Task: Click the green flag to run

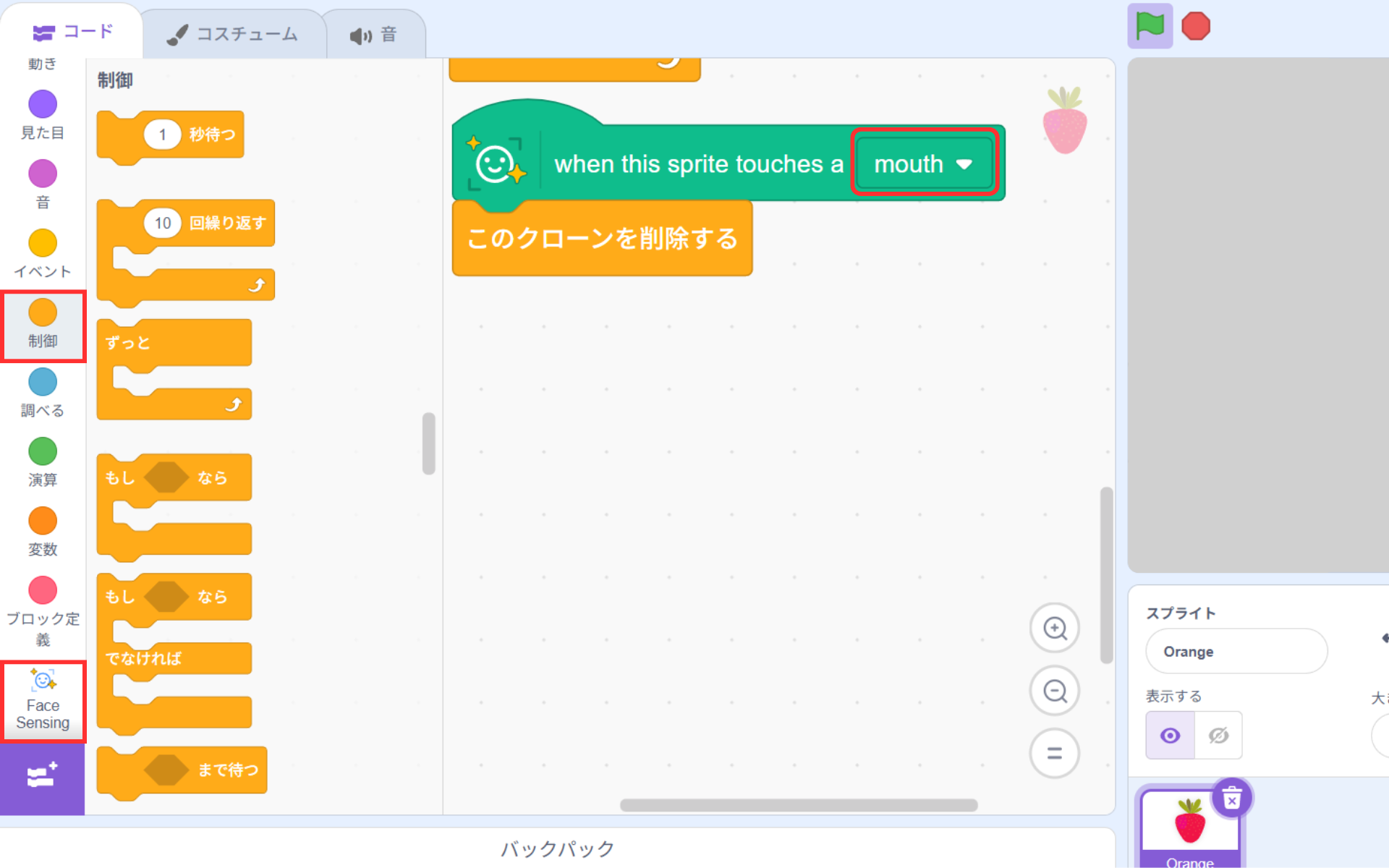Action: coord(1149,26)
